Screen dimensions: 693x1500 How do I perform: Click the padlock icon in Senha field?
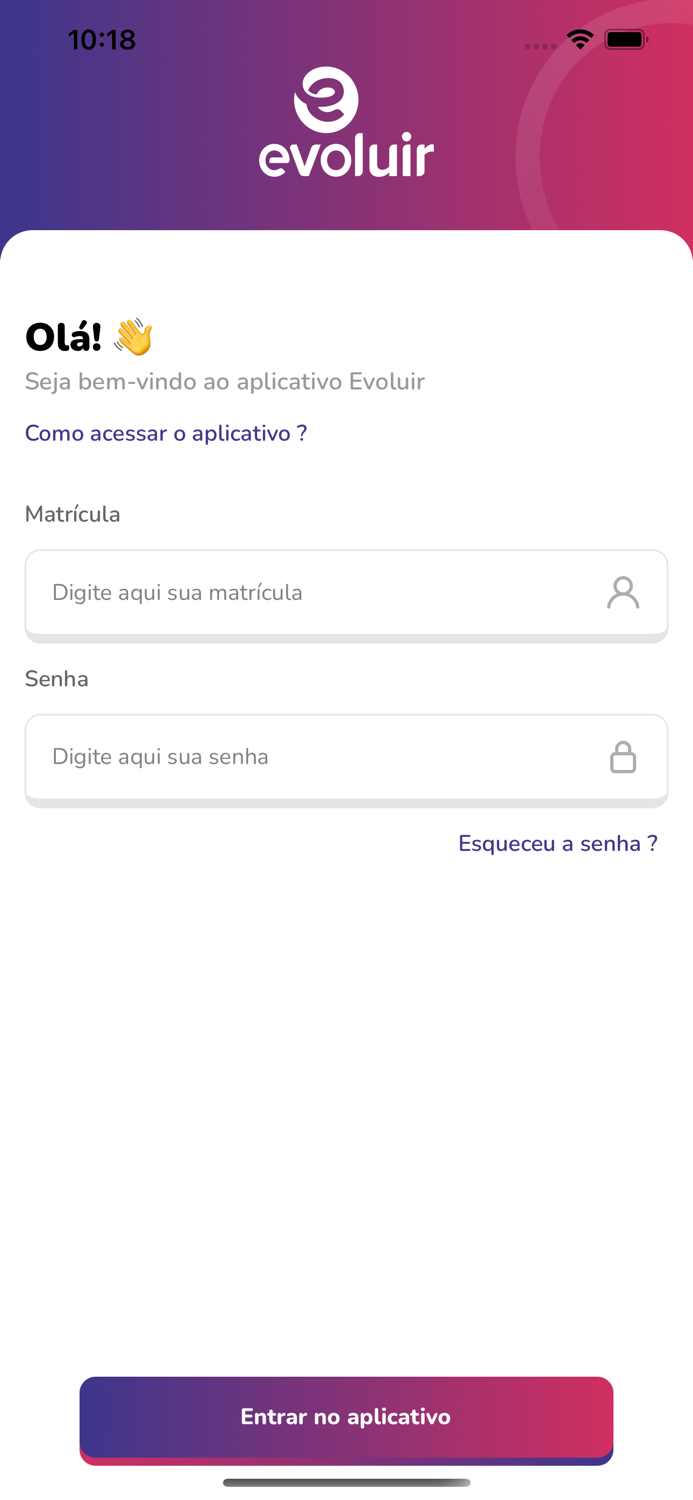[x=622, y=757]
